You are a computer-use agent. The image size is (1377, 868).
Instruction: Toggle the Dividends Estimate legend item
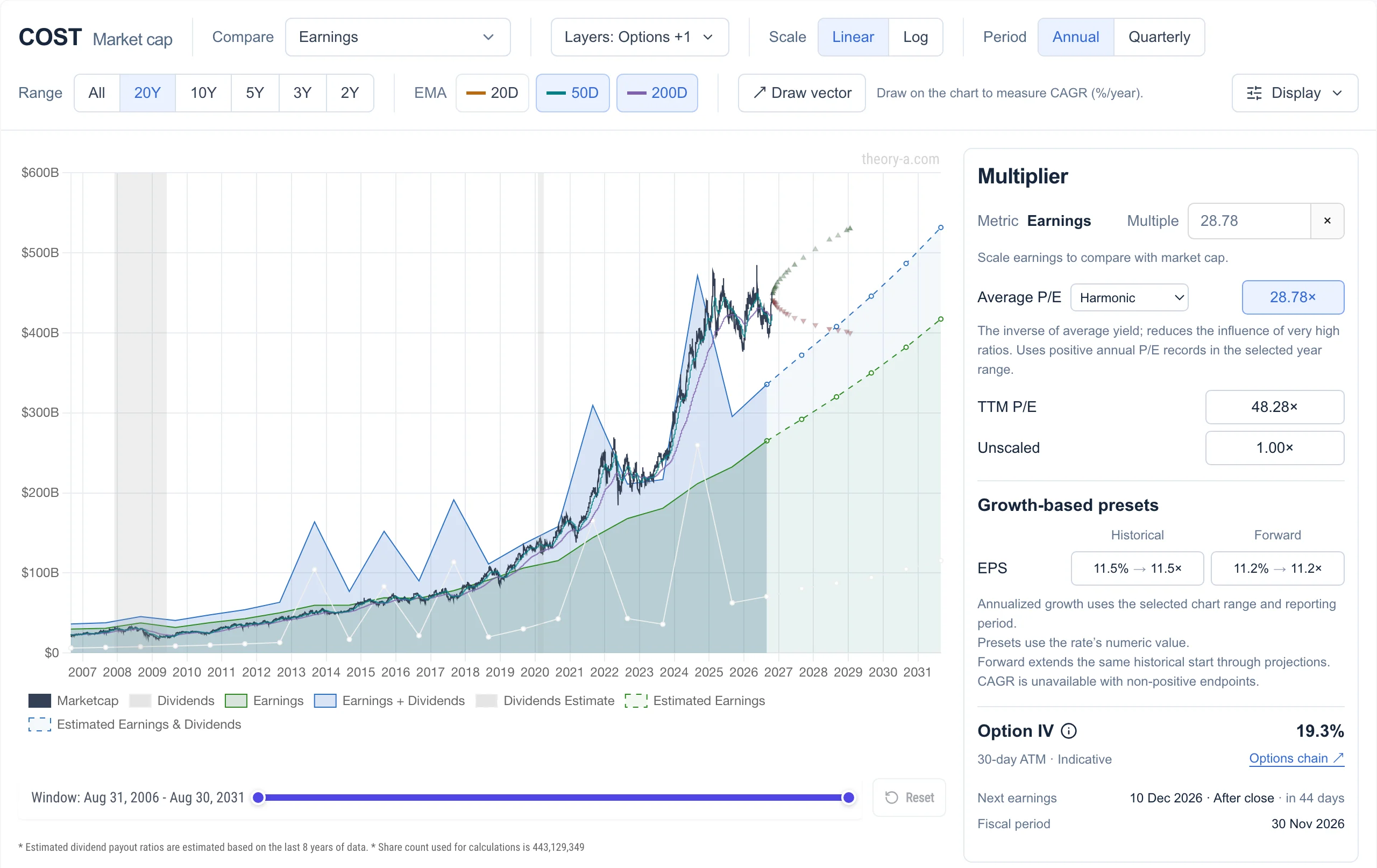click(544, 700)
